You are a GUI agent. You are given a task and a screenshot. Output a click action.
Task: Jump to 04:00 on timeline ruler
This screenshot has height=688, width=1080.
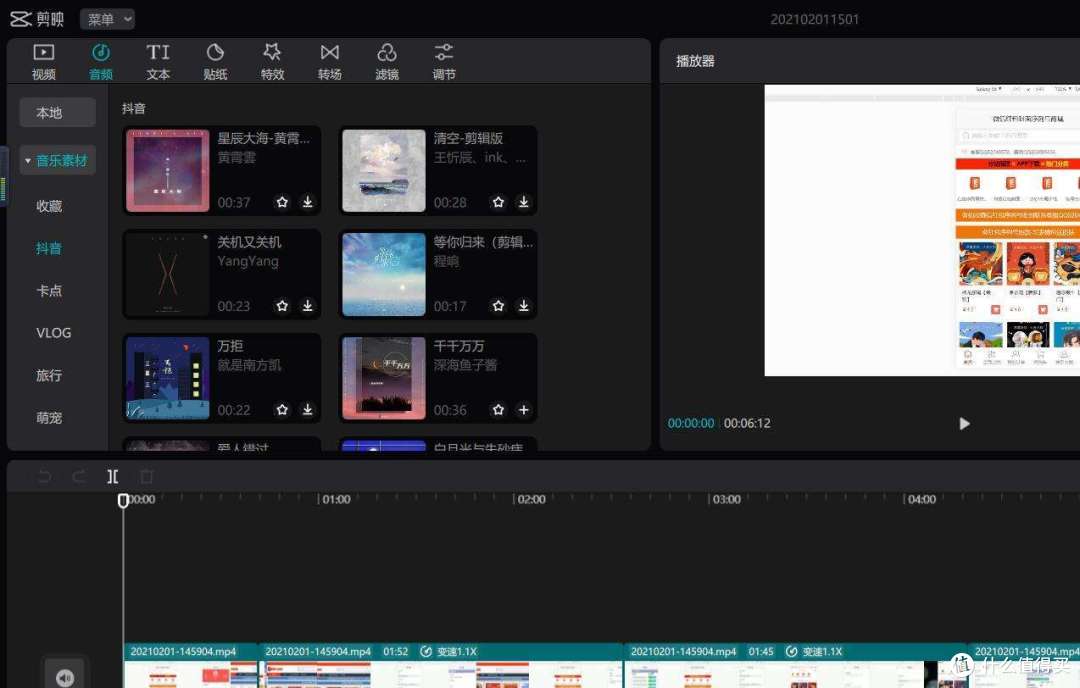pos(922,499)
